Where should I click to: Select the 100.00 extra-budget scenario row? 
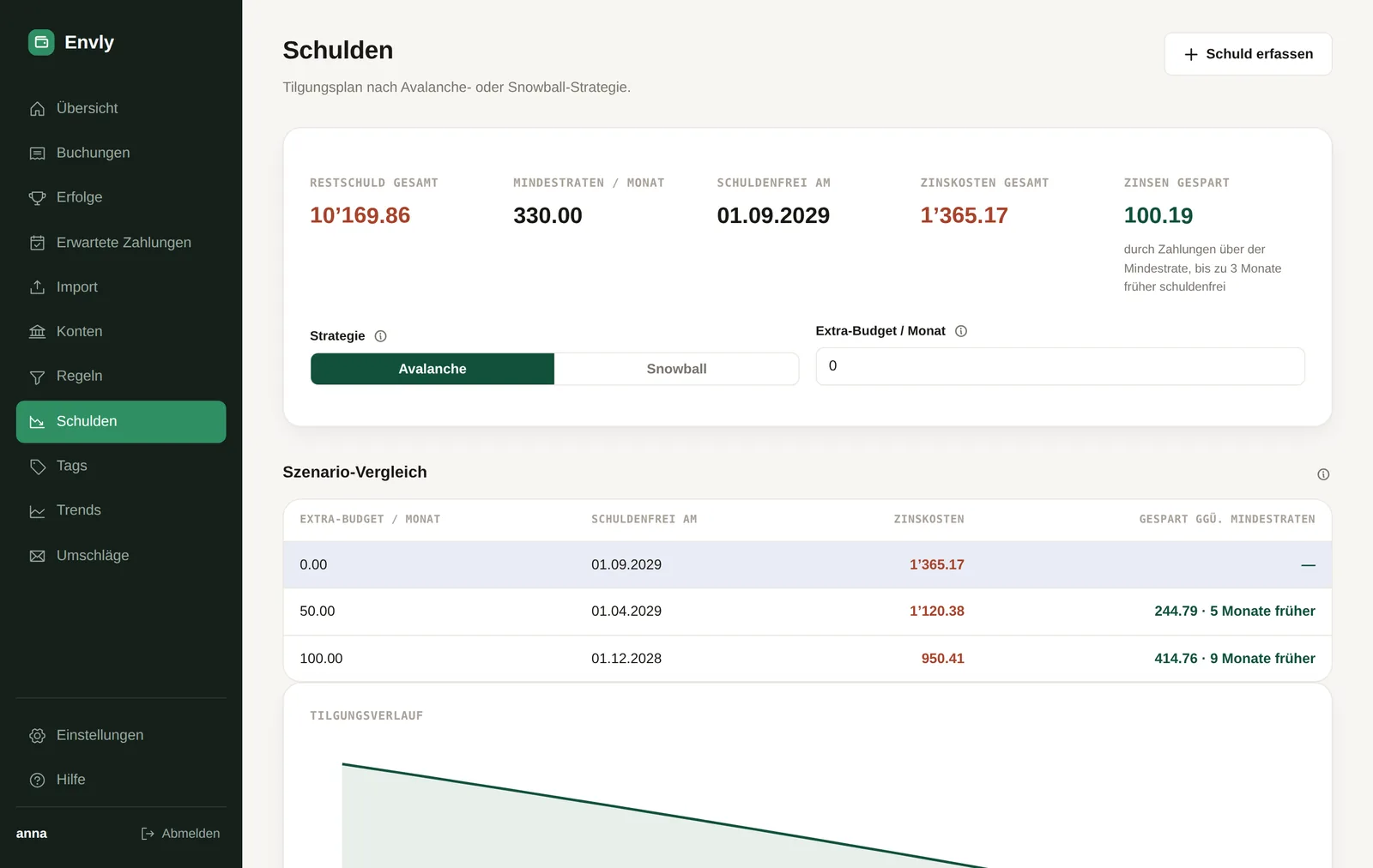(x=807, y=659)
